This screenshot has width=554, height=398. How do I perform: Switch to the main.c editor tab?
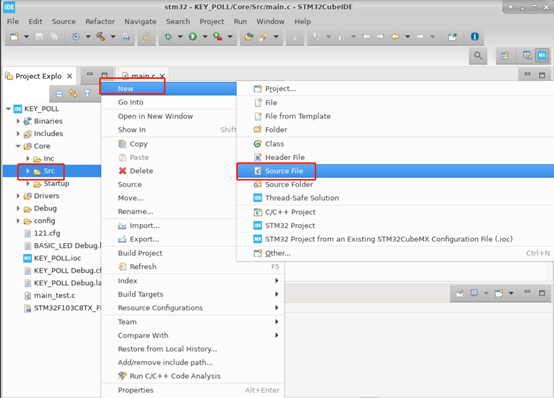pos(143,76)
